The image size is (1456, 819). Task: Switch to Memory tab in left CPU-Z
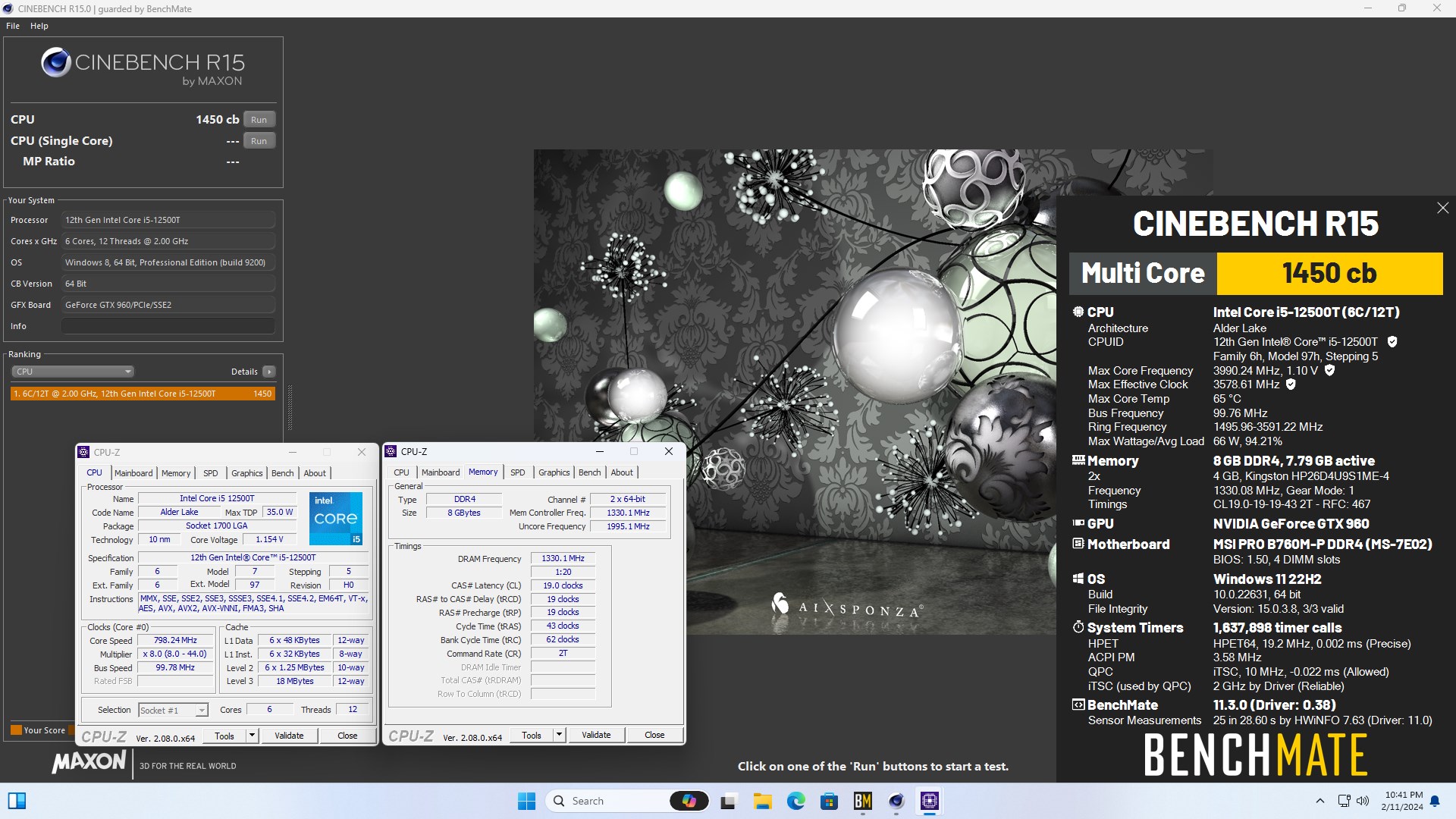click(176, 473)
